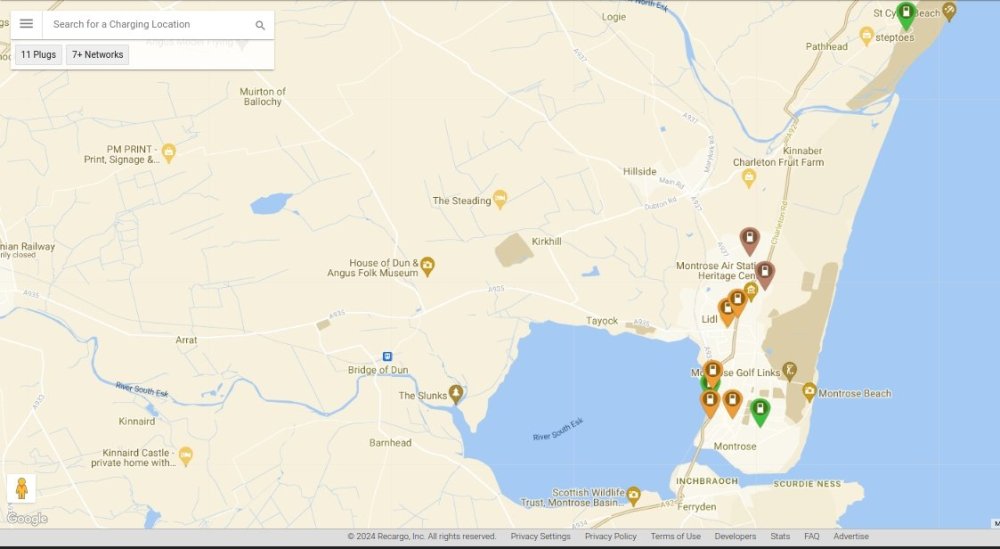Select brown charger pin at Montrose Air Station
Screen dimensions: 1000x549
coord(765,274)
